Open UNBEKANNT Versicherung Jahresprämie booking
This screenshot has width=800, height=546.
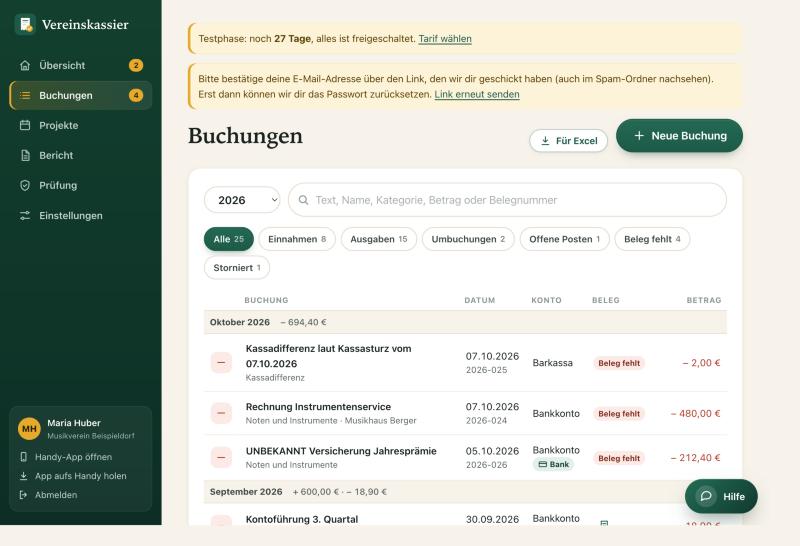coord(465,458)
